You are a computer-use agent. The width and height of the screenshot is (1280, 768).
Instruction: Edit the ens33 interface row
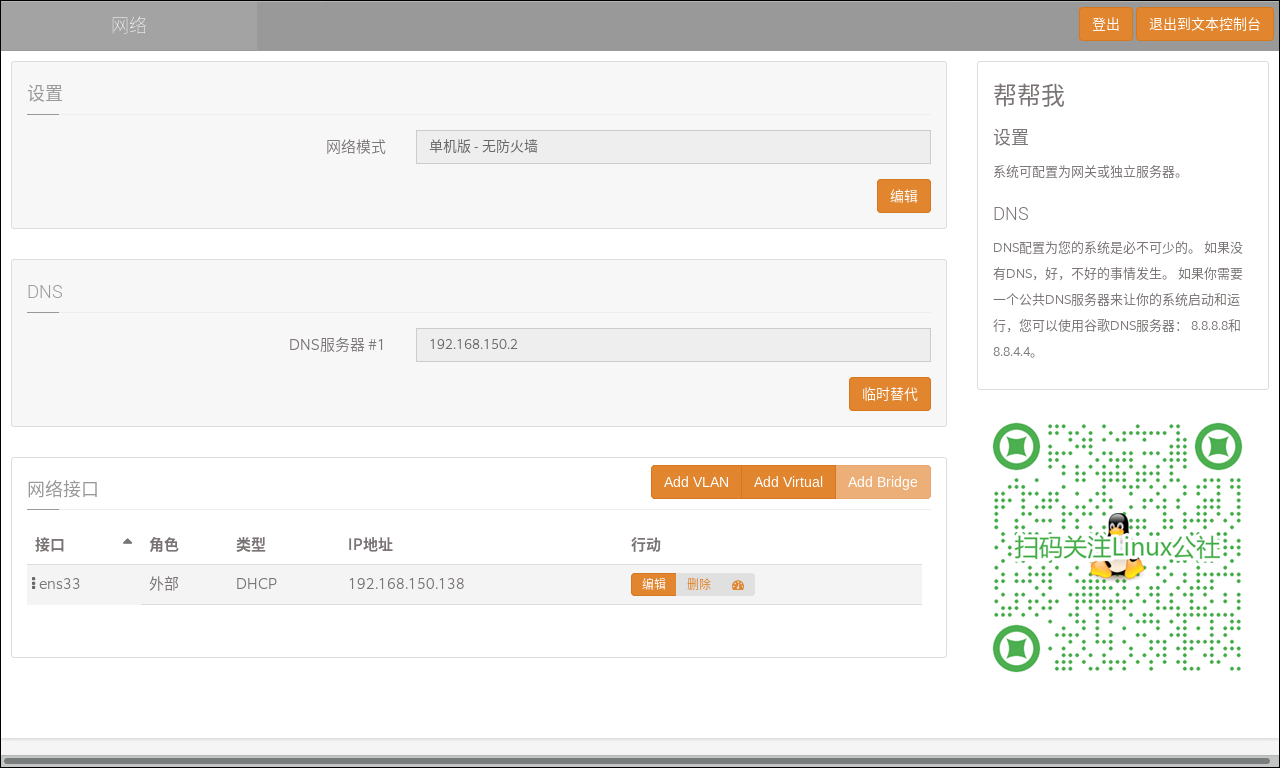point(653,585)
